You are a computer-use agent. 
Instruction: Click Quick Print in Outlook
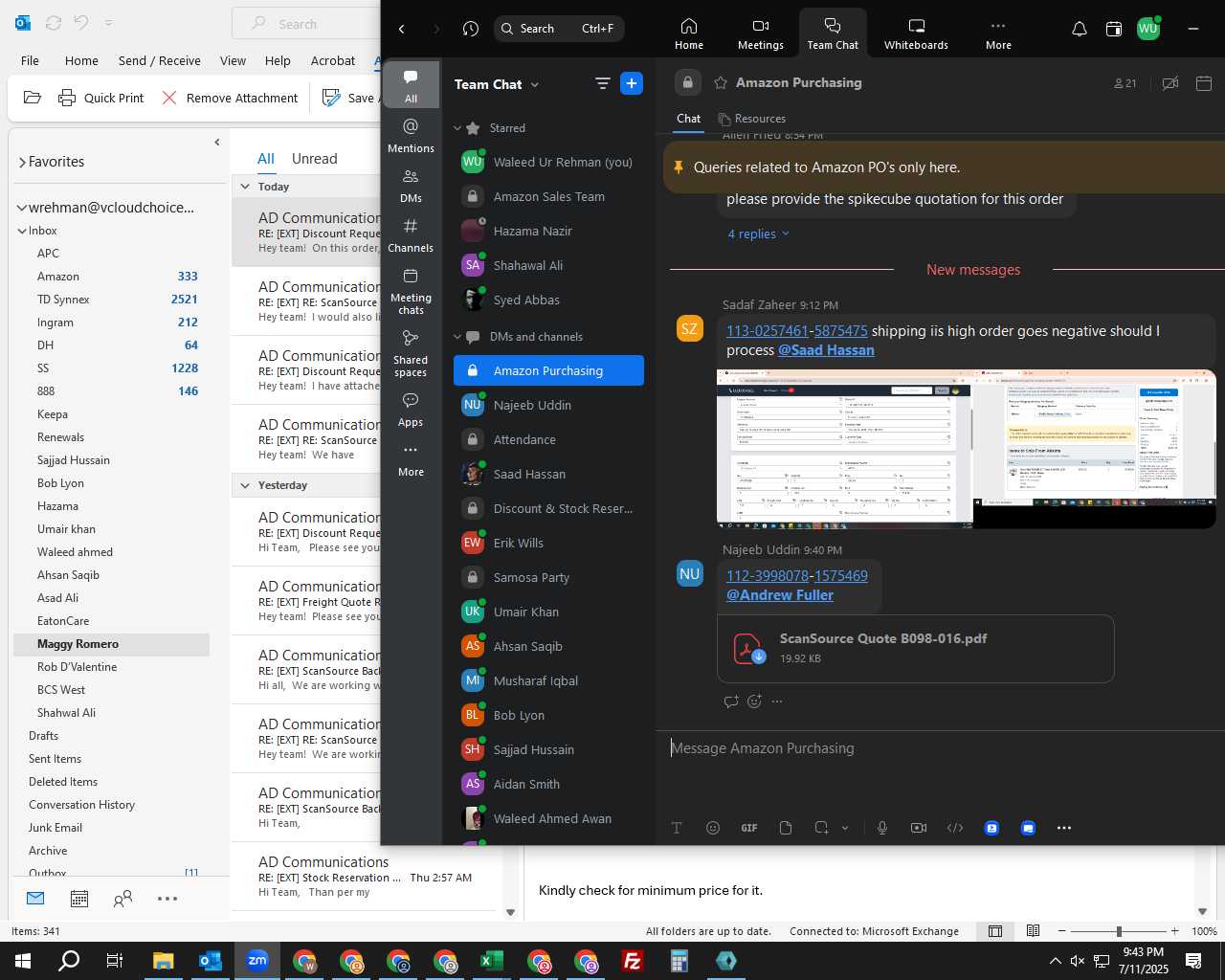[x=100, y=98]
